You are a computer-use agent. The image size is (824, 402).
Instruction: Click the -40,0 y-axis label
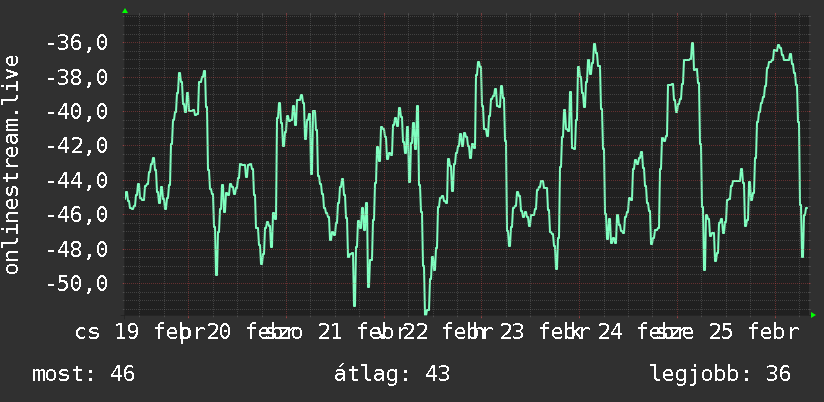(x=77, y=112)
